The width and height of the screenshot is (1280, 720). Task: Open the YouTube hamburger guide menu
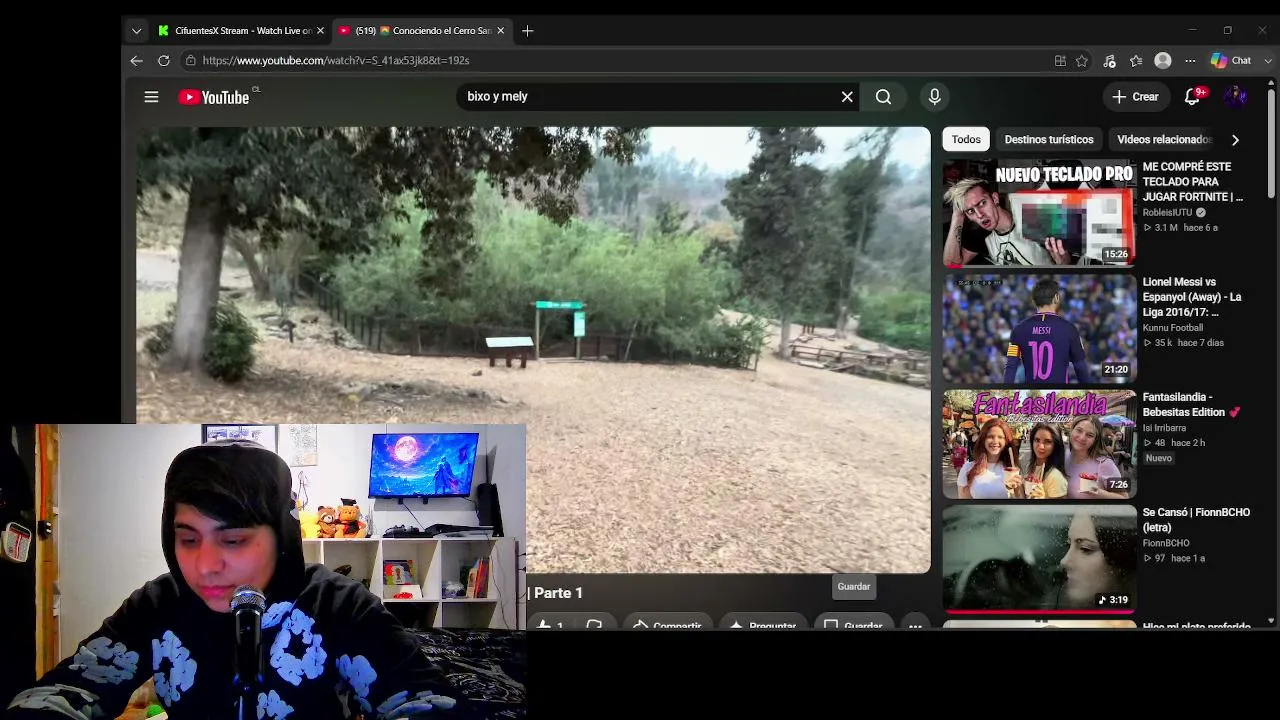tap(151, 97)
